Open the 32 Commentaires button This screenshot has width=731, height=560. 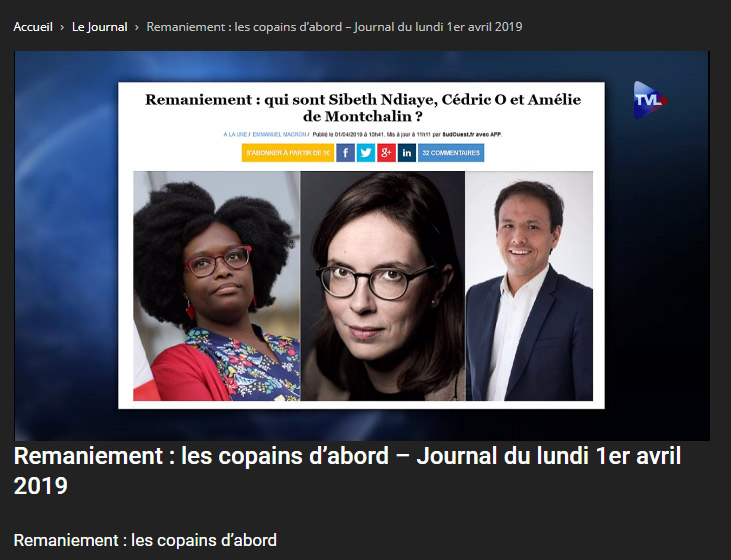point(451,153)
